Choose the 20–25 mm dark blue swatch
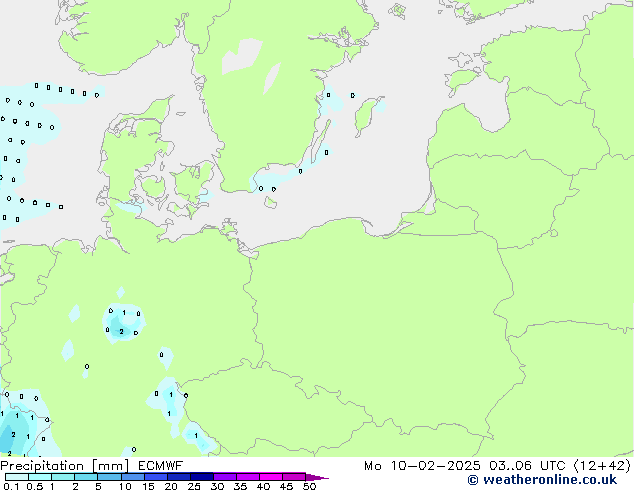The width and height of the screenshot is (634, 490). [178, 477]
